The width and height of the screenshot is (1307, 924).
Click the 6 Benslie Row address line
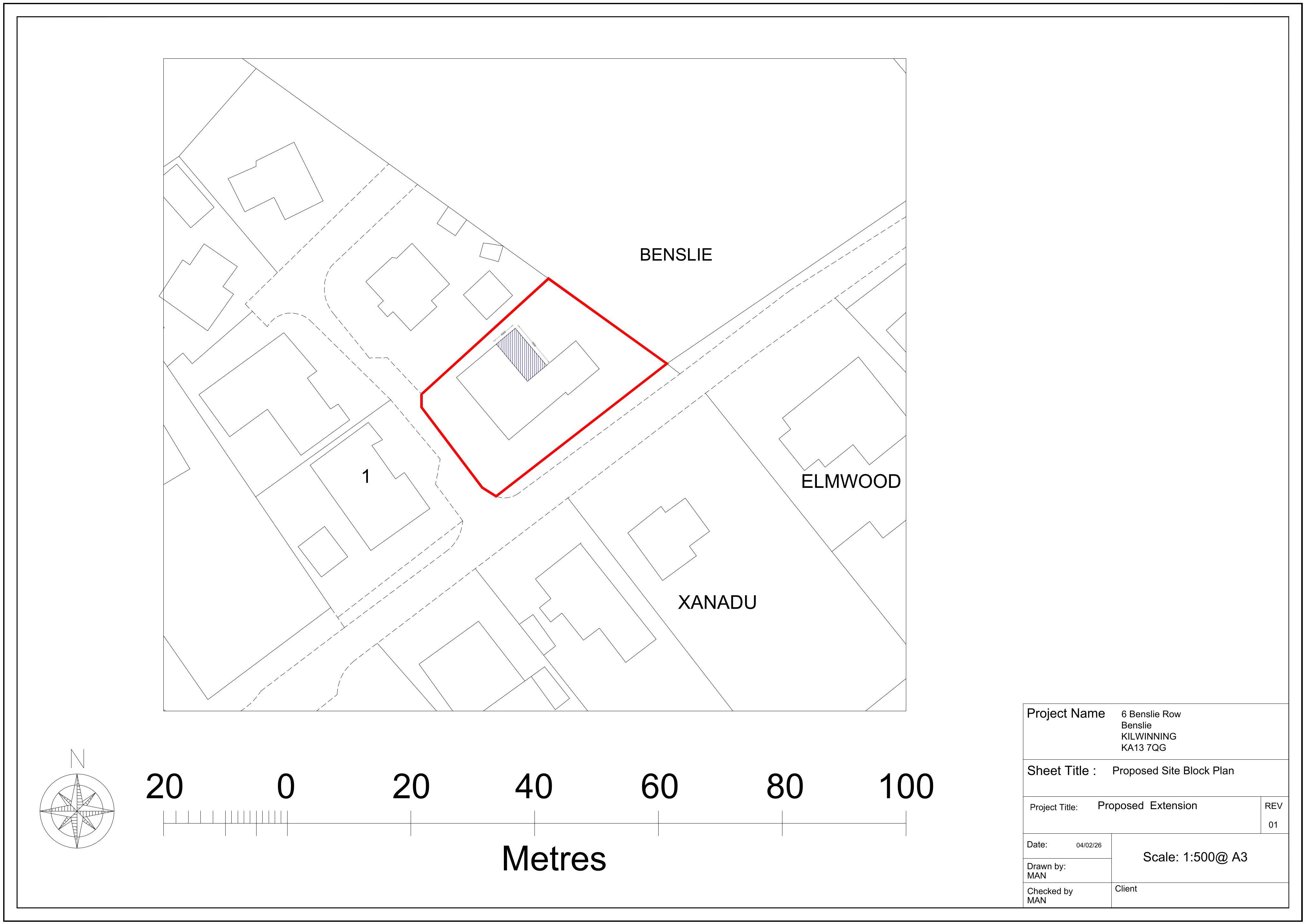(x=1151, y=714)
